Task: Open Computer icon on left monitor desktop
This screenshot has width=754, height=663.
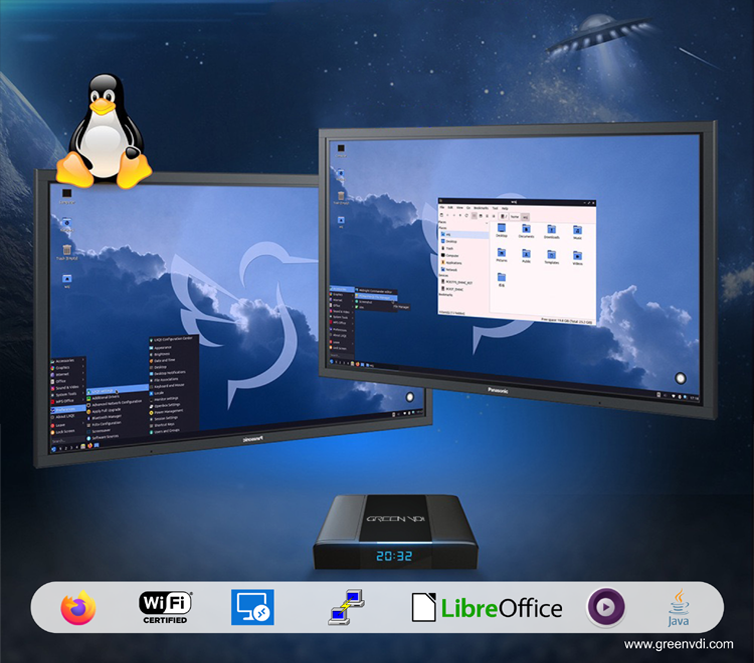Action: tap(67, 196)
